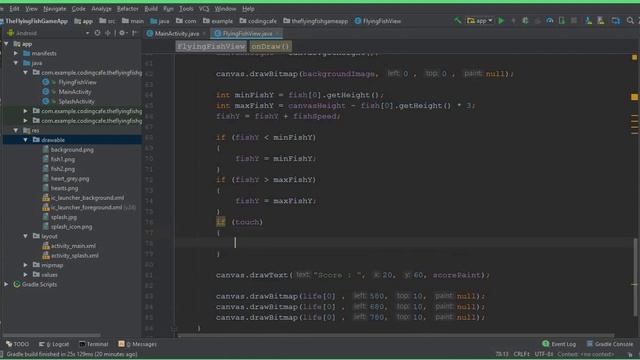Run the app with green play button
The image size is (640, 360).
coord(501,21)
